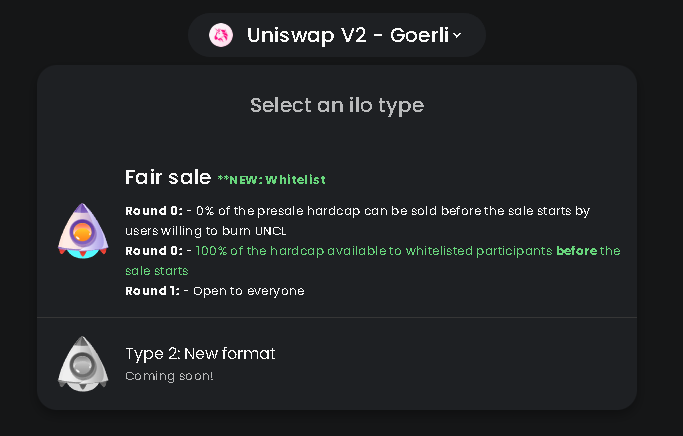The width and height of the screenshot is (683, 436).
Task: Click the bold green word before
Action: (576, 251)
